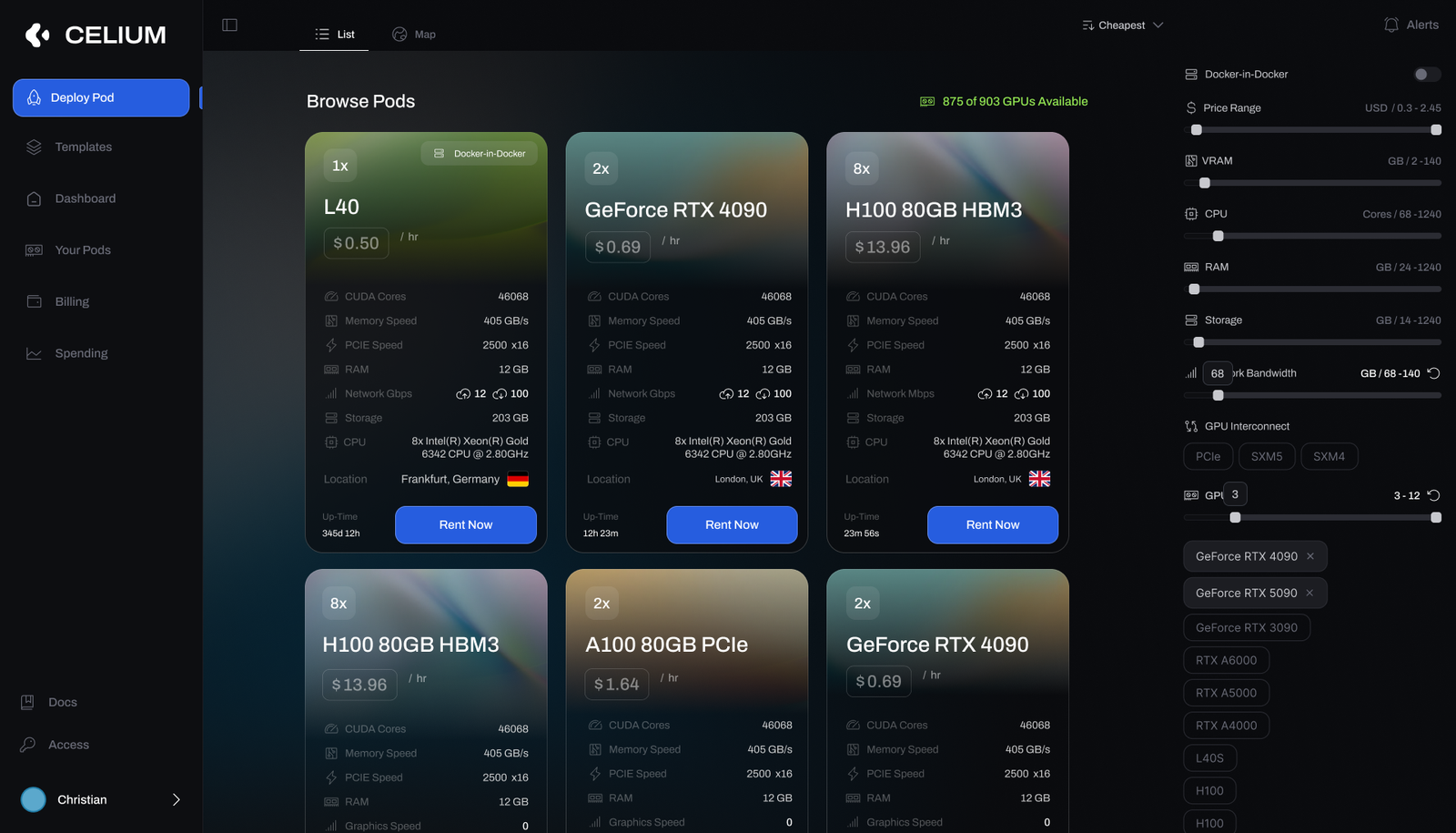Enable the RTX A4000 filter
Image resolution: width=1456 pixels, height=833 pixels.
point(1226,726)
